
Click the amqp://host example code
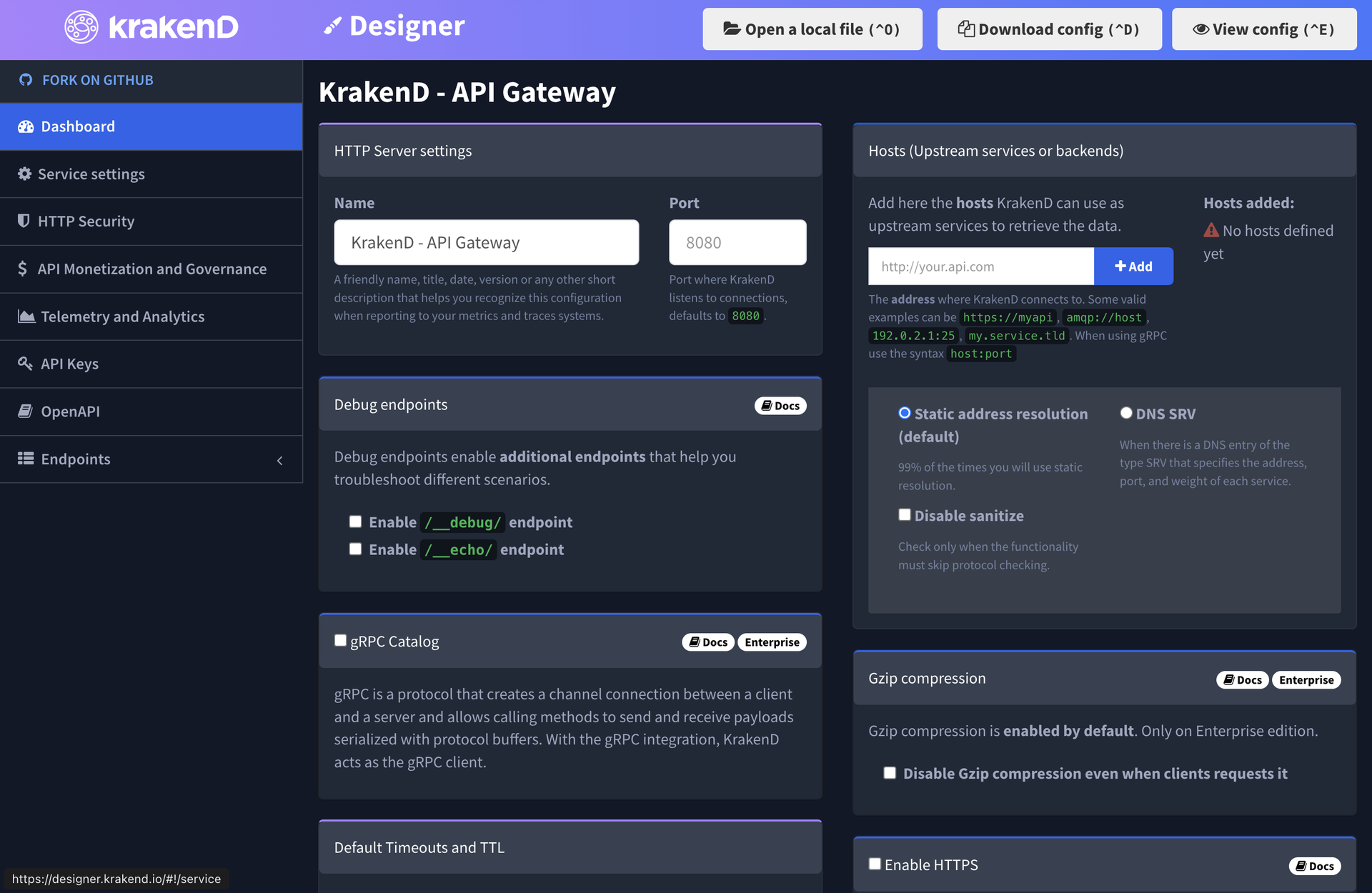(x=1104, y=317)
